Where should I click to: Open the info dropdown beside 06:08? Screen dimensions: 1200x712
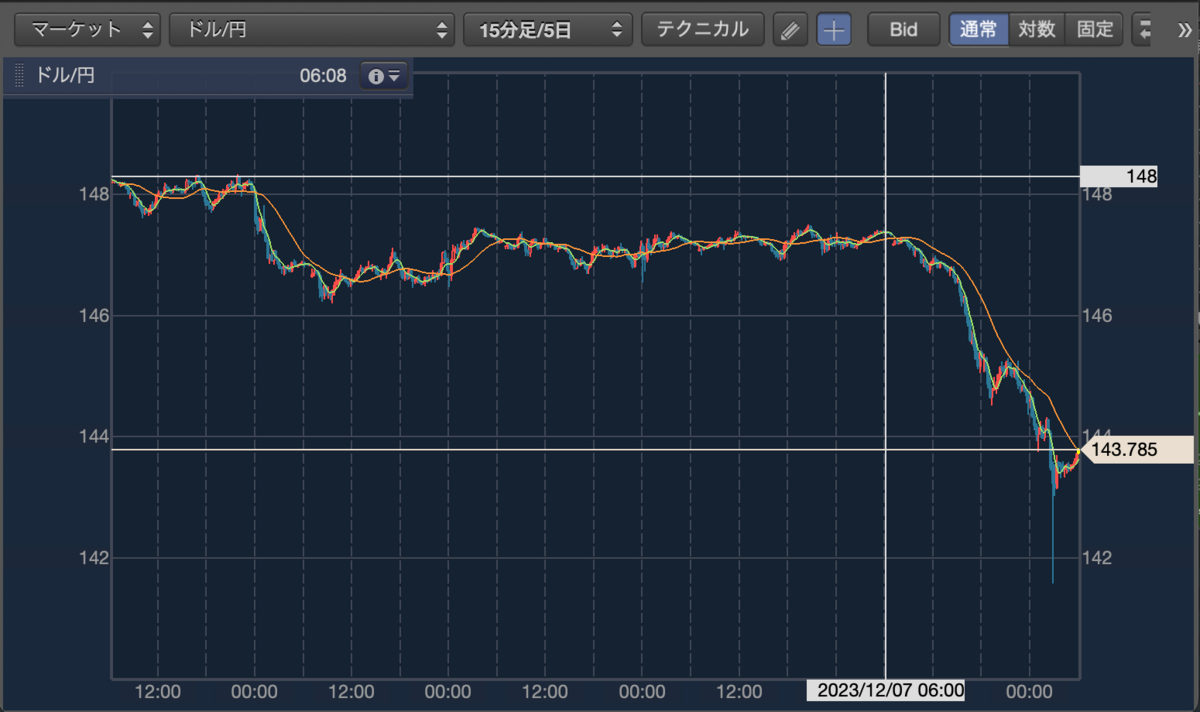tap(384, 76)
